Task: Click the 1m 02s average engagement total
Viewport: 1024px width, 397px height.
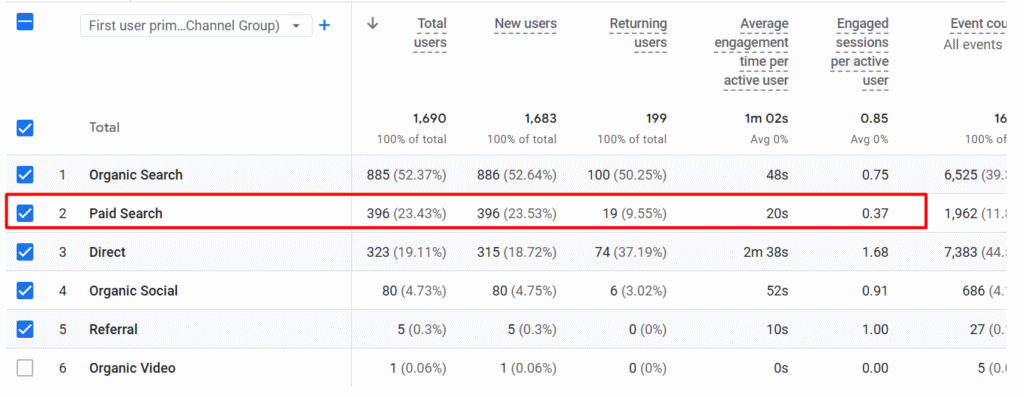Action: pos(767,119)
